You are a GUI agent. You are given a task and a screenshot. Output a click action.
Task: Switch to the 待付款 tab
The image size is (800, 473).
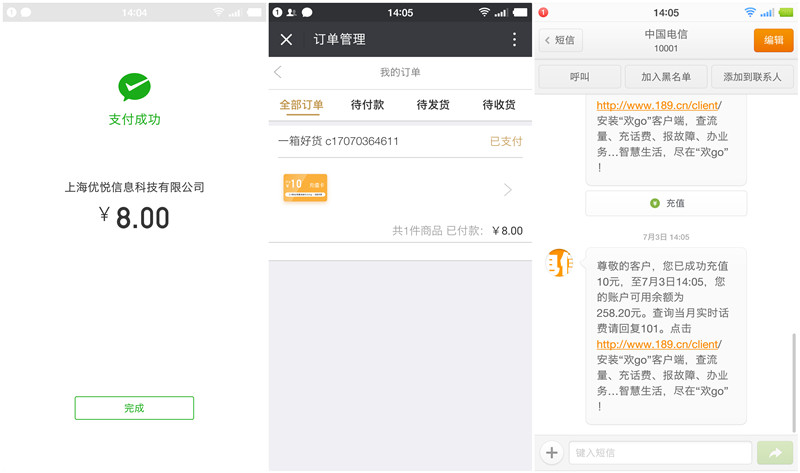pos(367,105)
